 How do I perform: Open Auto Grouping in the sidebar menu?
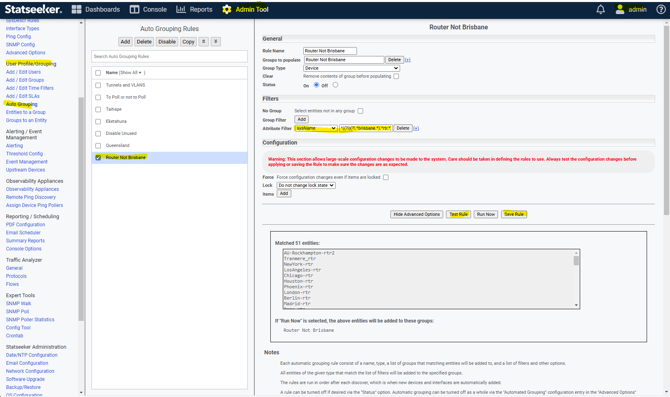pos(22,104)
